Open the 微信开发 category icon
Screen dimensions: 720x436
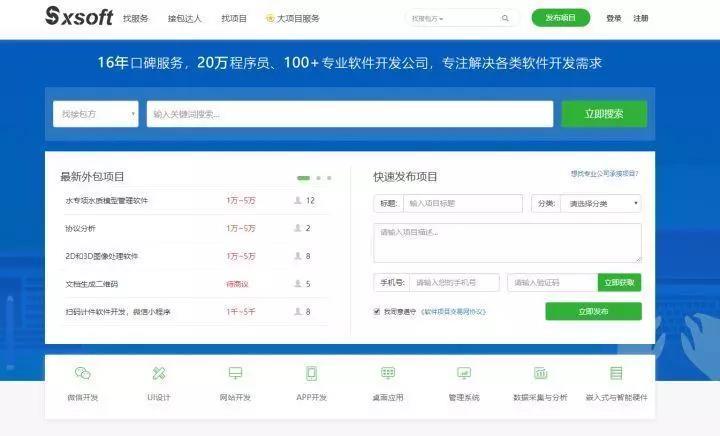[83, 373]
